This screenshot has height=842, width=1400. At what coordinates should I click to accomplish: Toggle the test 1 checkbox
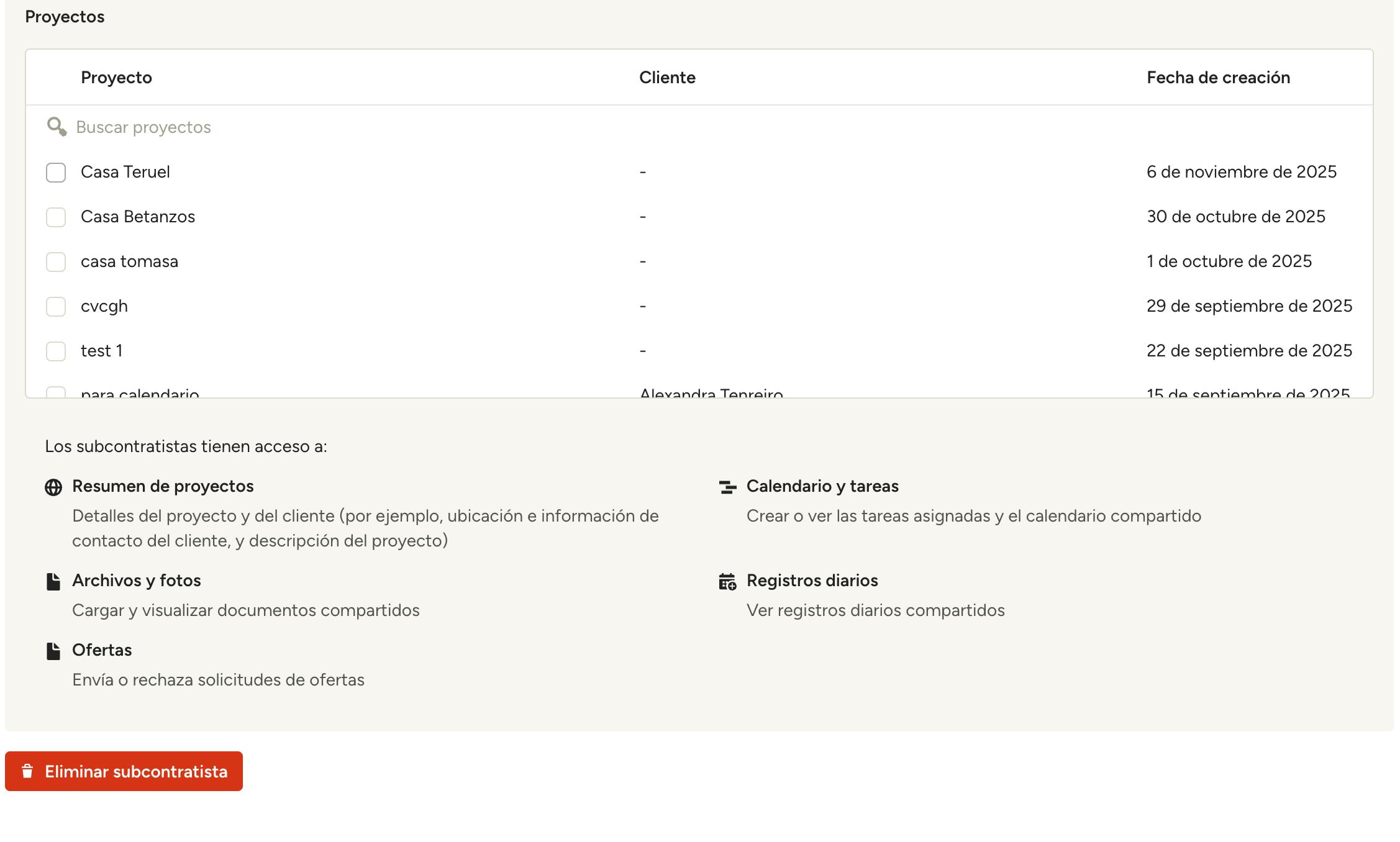[x=56, y=351]
